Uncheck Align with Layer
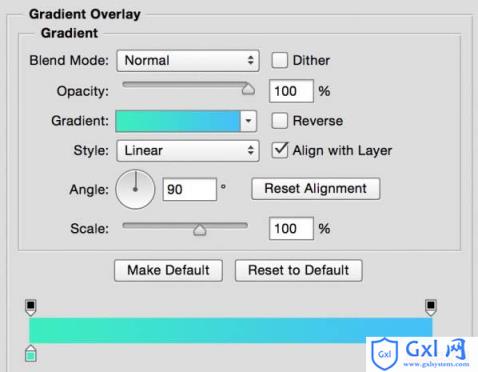Viewport: 478px width, 372px height. (x=279, y=150)
